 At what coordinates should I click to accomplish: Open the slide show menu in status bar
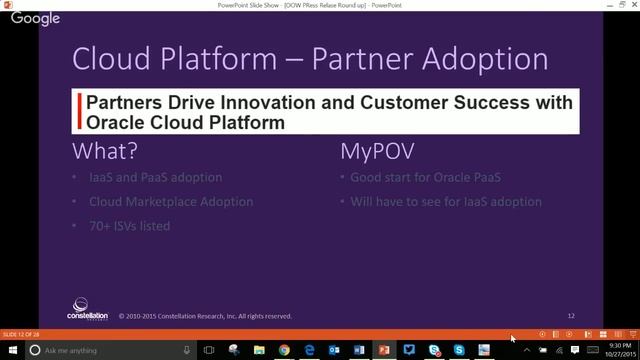coord(556,334)
